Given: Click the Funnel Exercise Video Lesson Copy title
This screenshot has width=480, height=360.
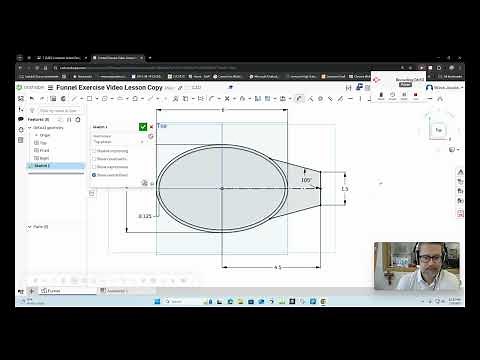Looking at the screenshot, I should 109,88.
